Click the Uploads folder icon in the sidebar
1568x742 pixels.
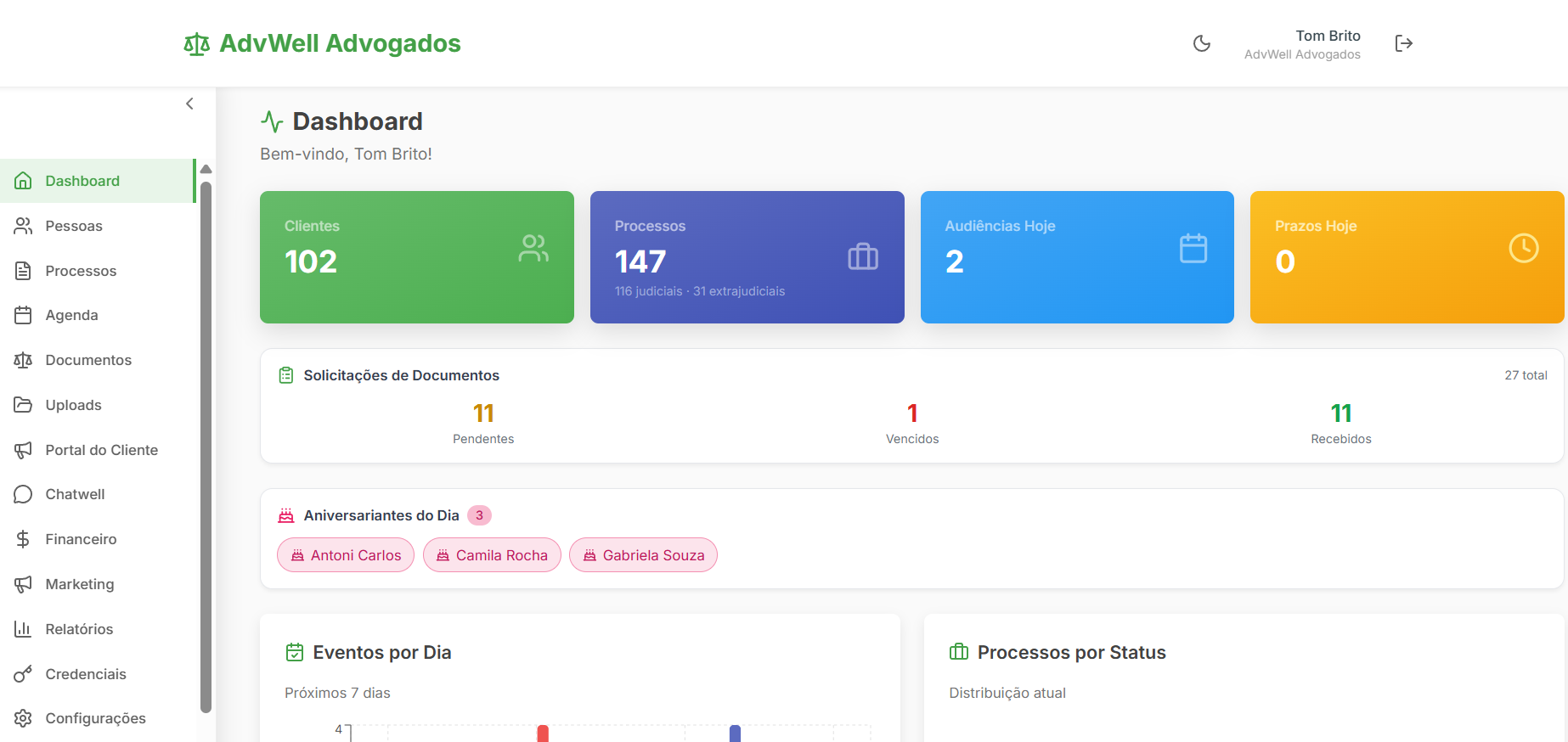click(23, 405)
